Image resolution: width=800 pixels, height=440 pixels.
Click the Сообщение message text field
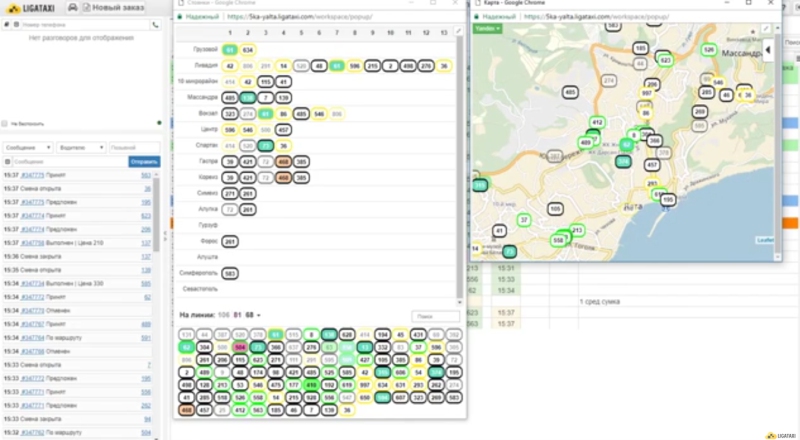point(70,162)
